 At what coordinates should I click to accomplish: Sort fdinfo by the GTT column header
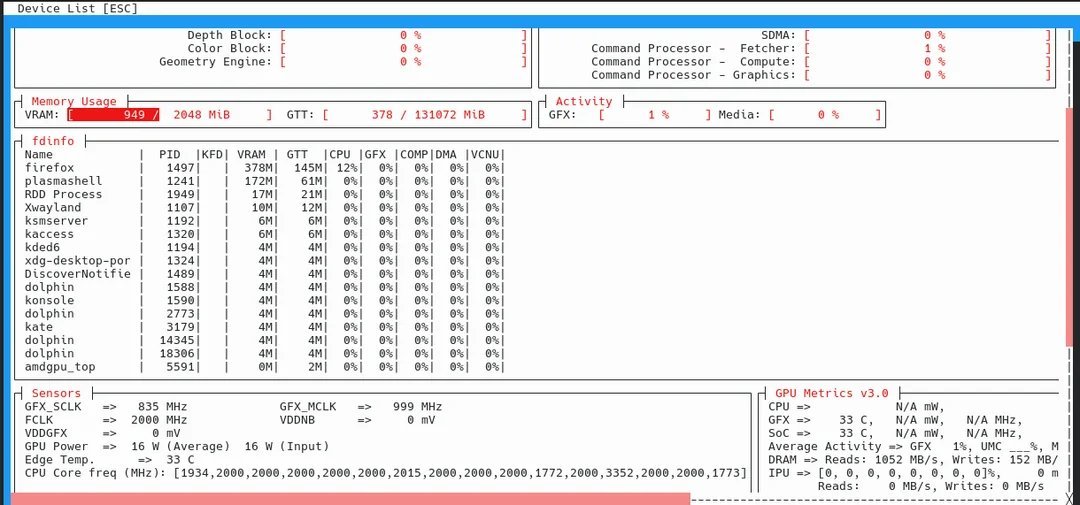pyautogui.click(x=297, y=154)
